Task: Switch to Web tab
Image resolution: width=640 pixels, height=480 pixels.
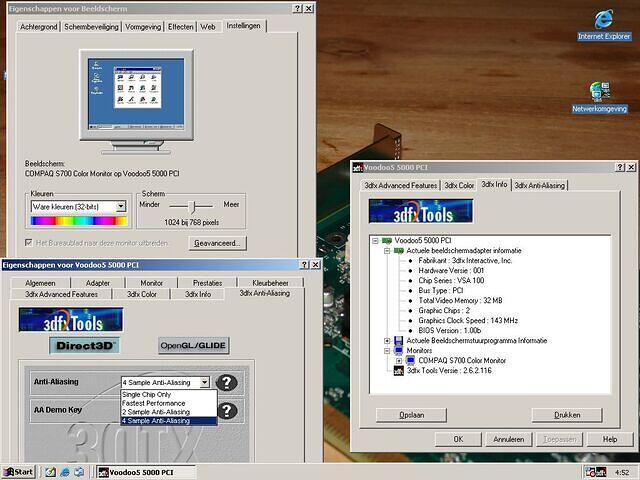Action: 208,27
